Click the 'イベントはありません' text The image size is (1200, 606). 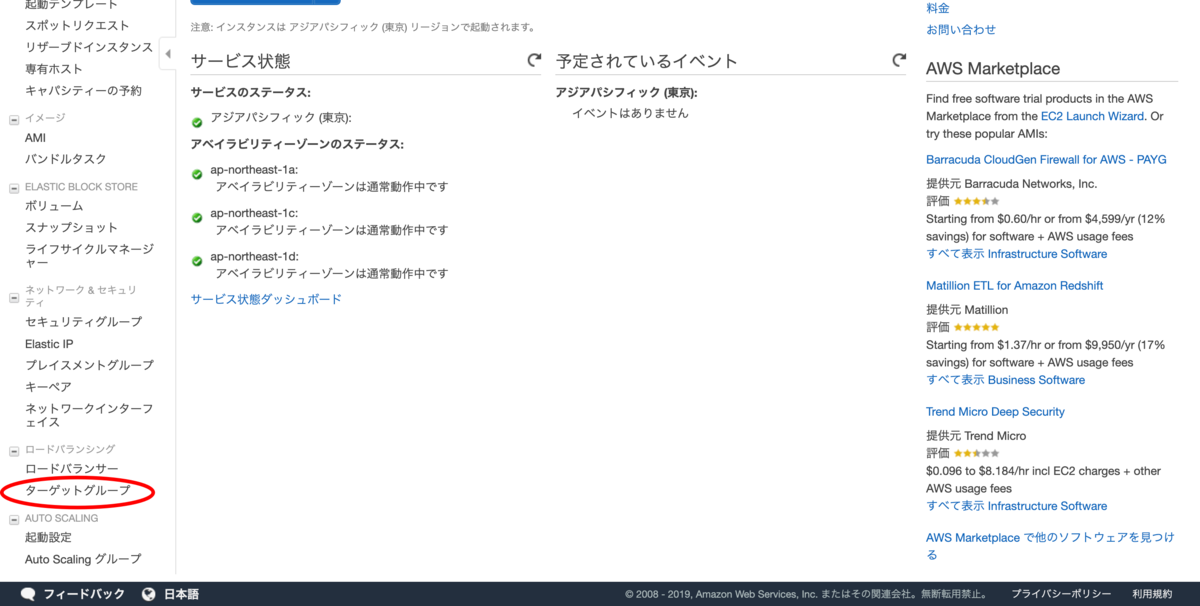[630, 113]
